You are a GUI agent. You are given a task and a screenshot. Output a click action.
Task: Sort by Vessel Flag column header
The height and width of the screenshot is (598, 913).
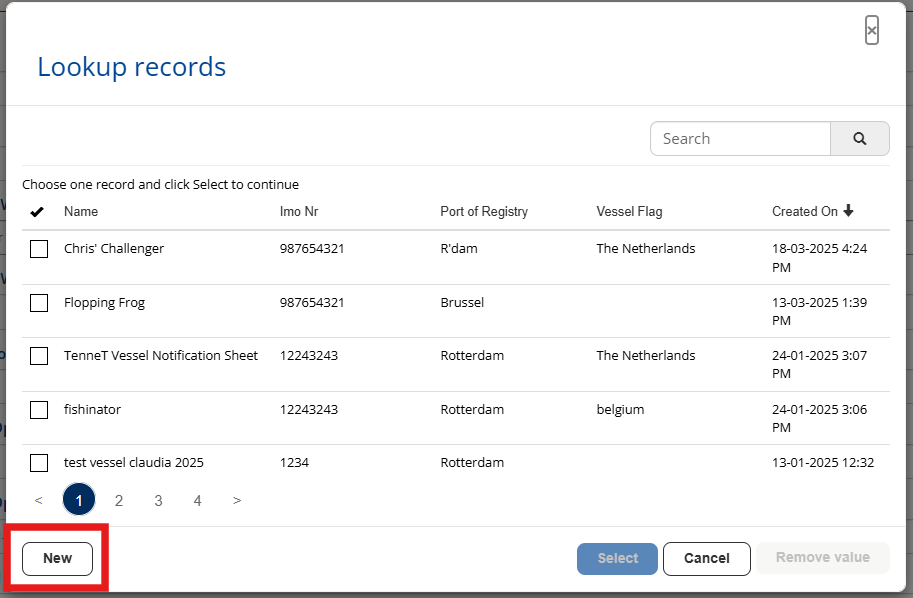629,212
